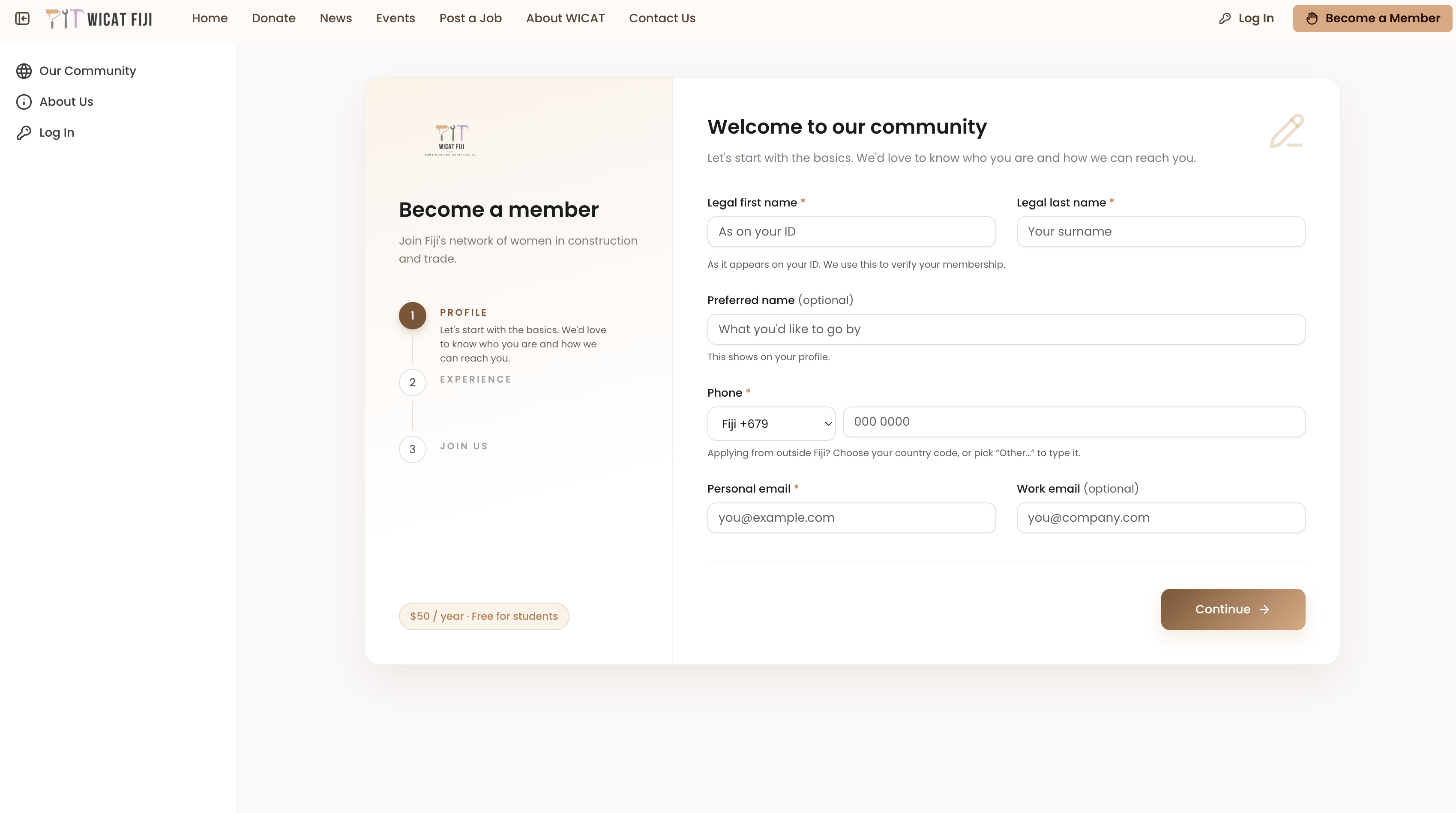Focus the Legal first name field
Viewport: 1456px width, 813px height.
tap(851, 232)
